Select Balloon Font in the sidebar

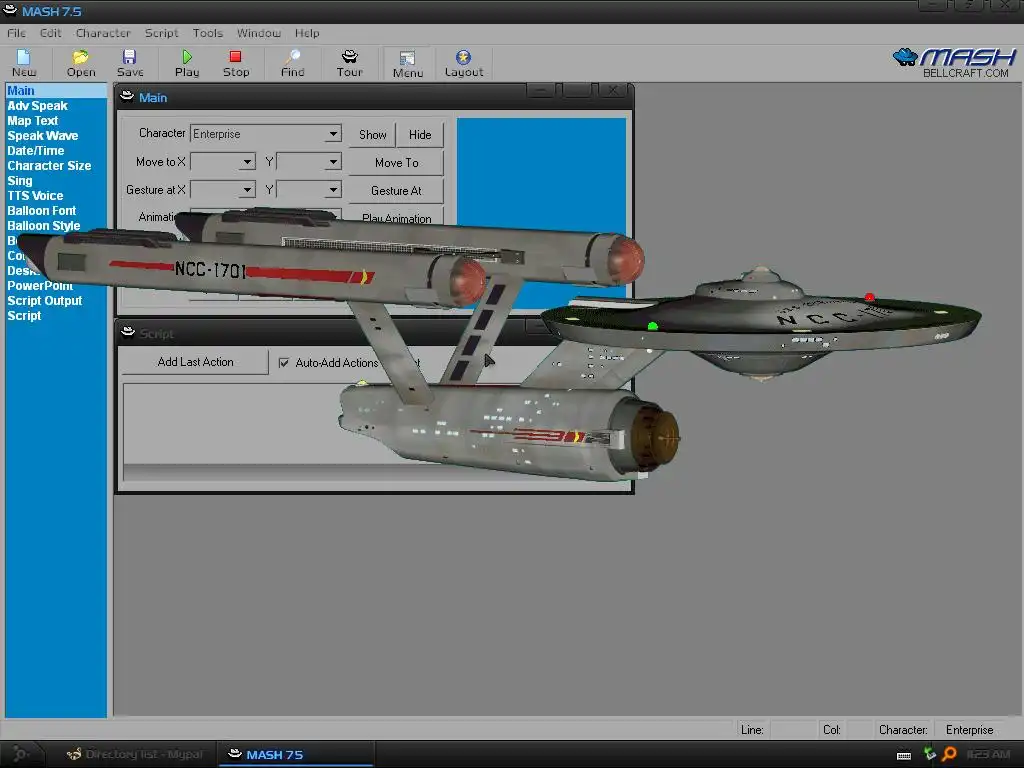41,211
